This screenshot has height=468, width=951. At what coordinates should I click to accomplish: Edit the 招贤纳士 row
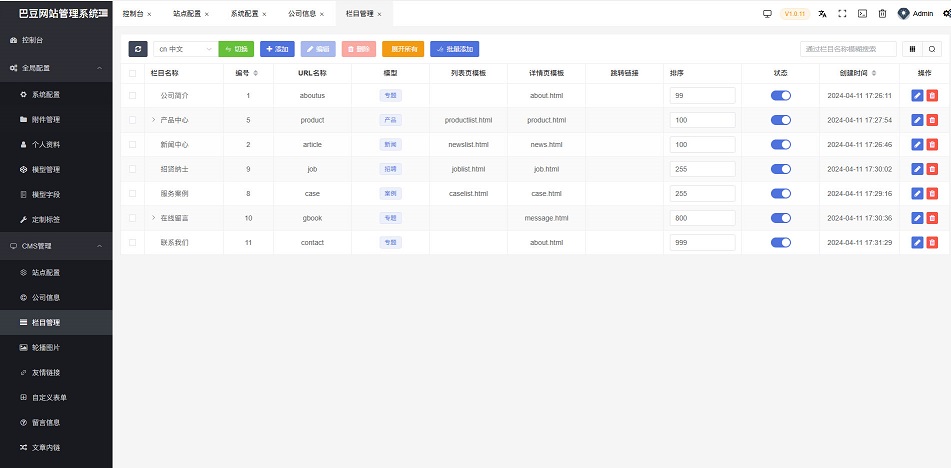[x=917, y=169]
